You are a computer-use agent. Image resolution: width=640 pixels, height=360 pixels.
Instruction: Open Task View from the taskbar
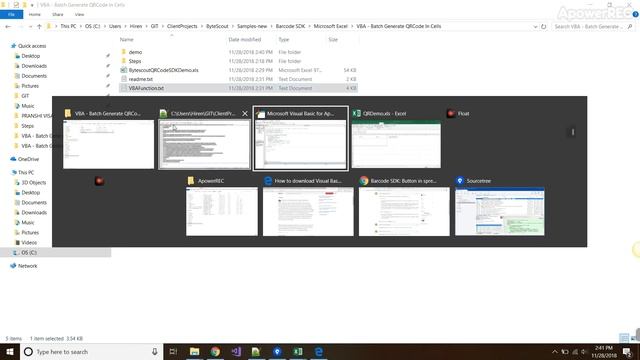click(x=173, y=351)
